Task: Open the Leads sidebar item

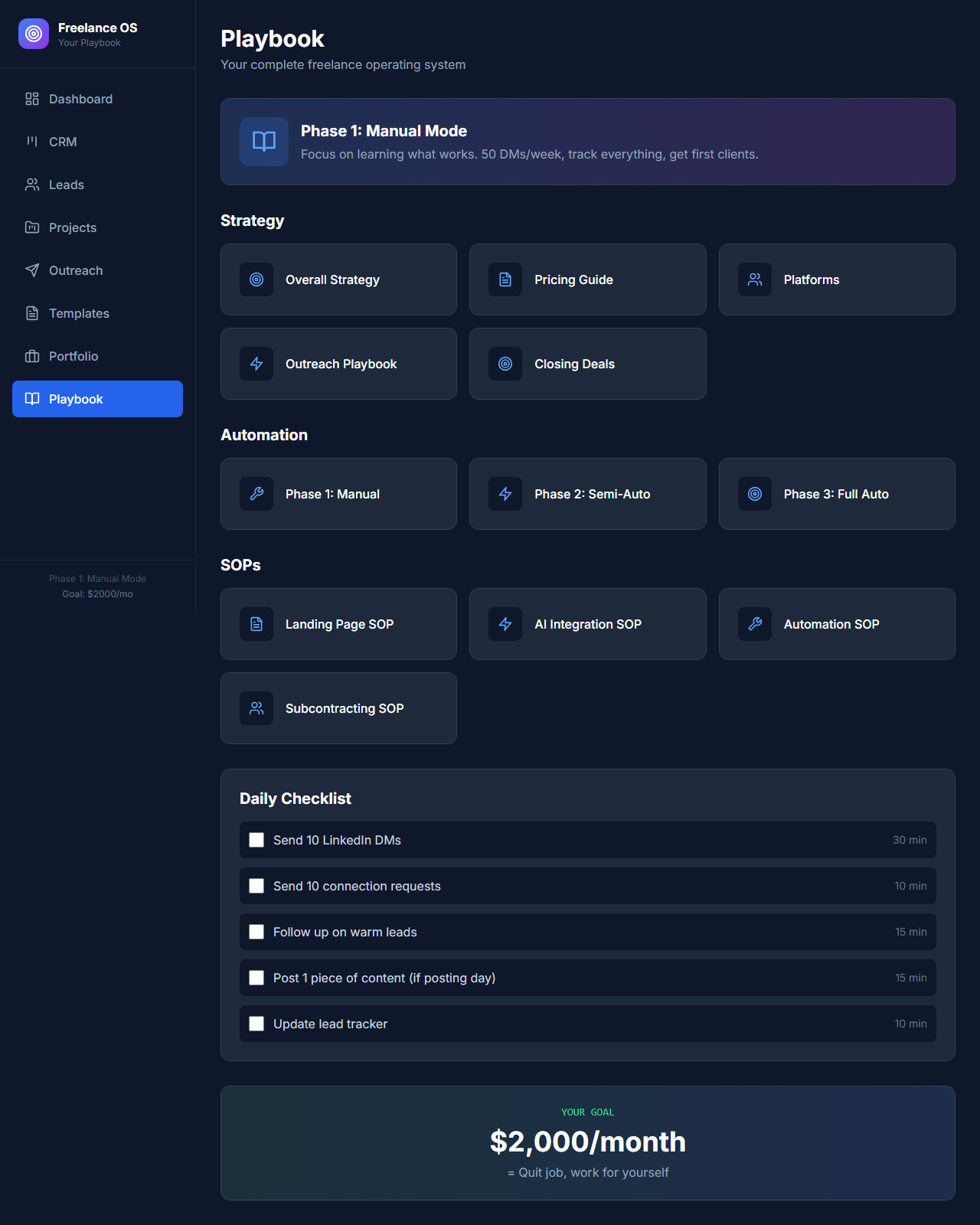Action: (x=97, y=185)
